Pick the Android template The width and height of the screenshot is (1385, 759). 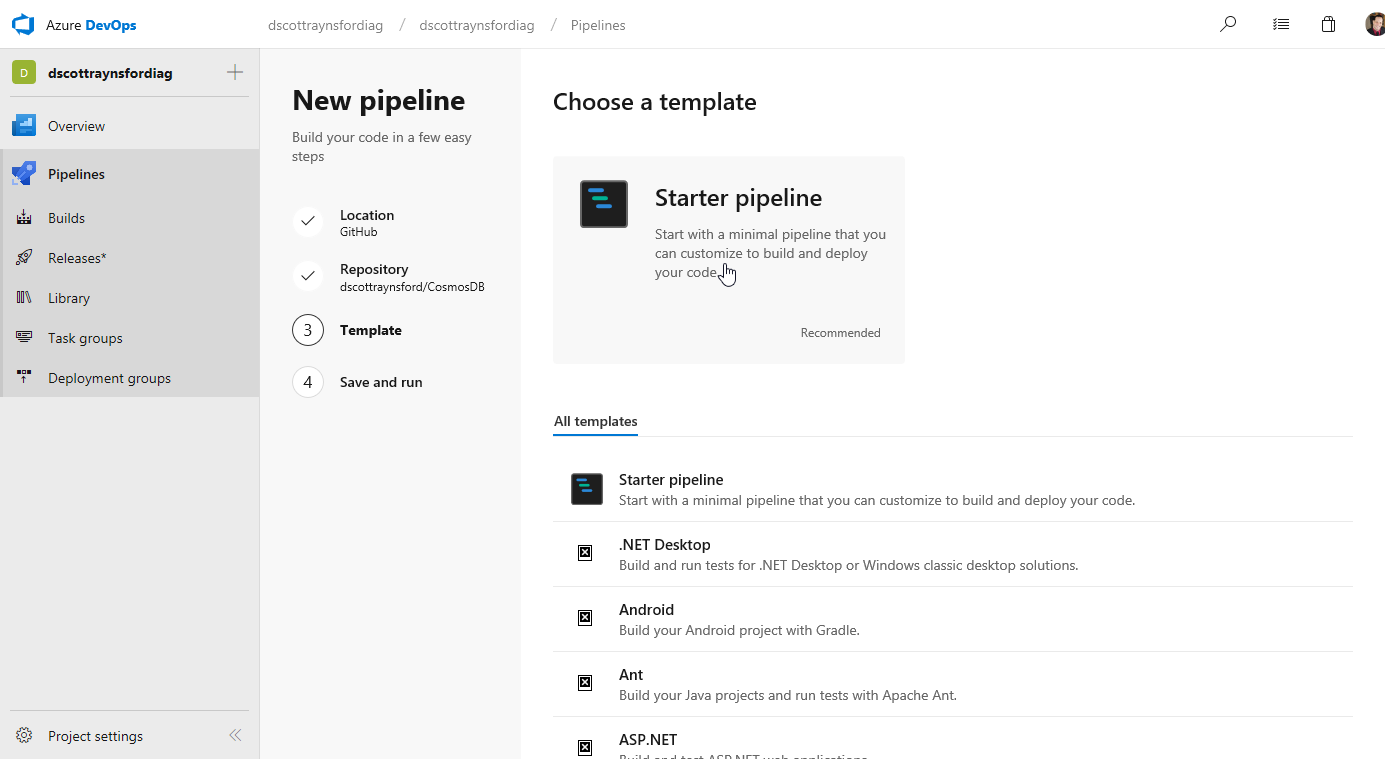[x=646, y=610]
